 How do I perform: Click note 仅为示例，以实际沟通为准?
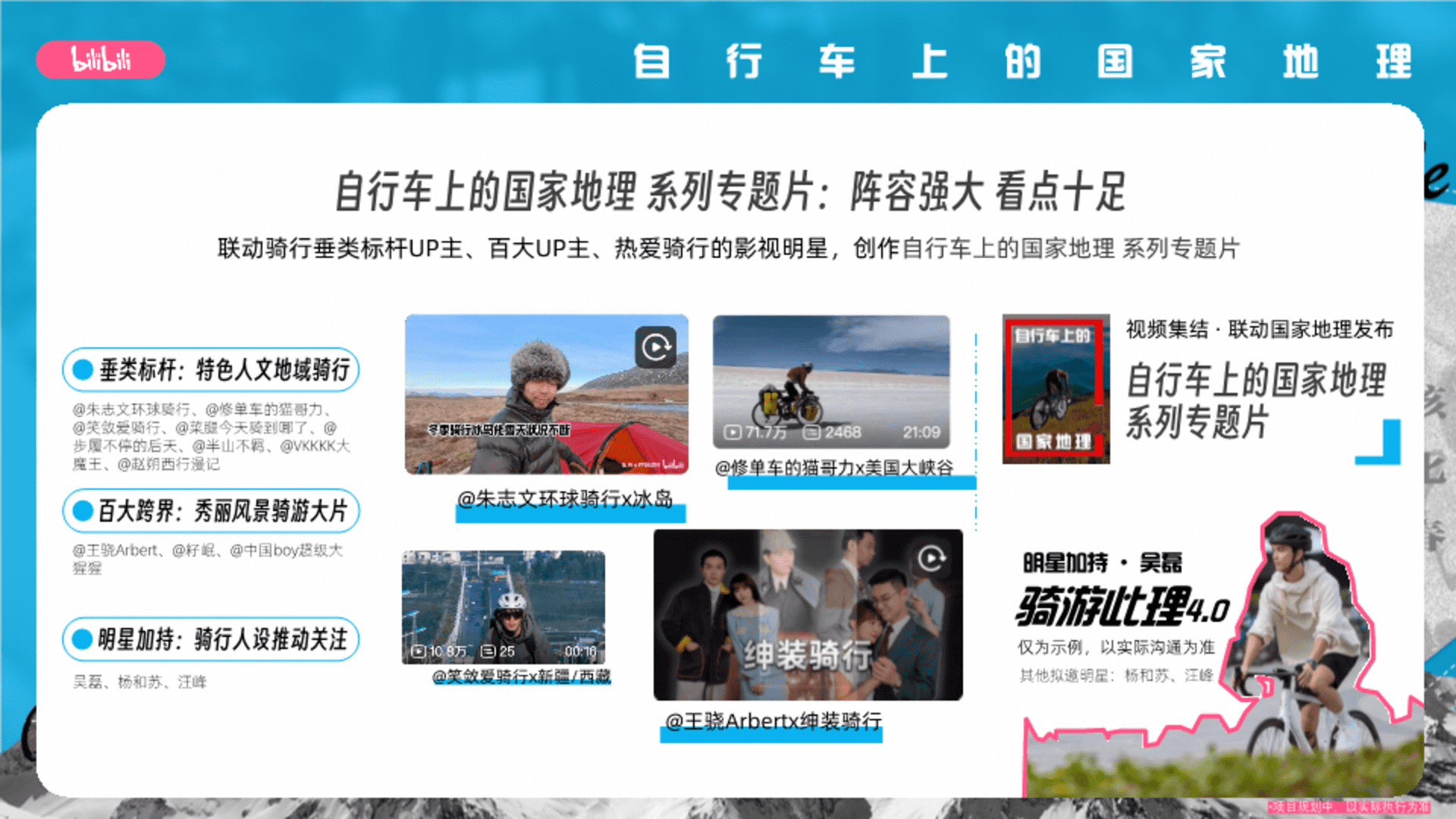coord(1116,647)
